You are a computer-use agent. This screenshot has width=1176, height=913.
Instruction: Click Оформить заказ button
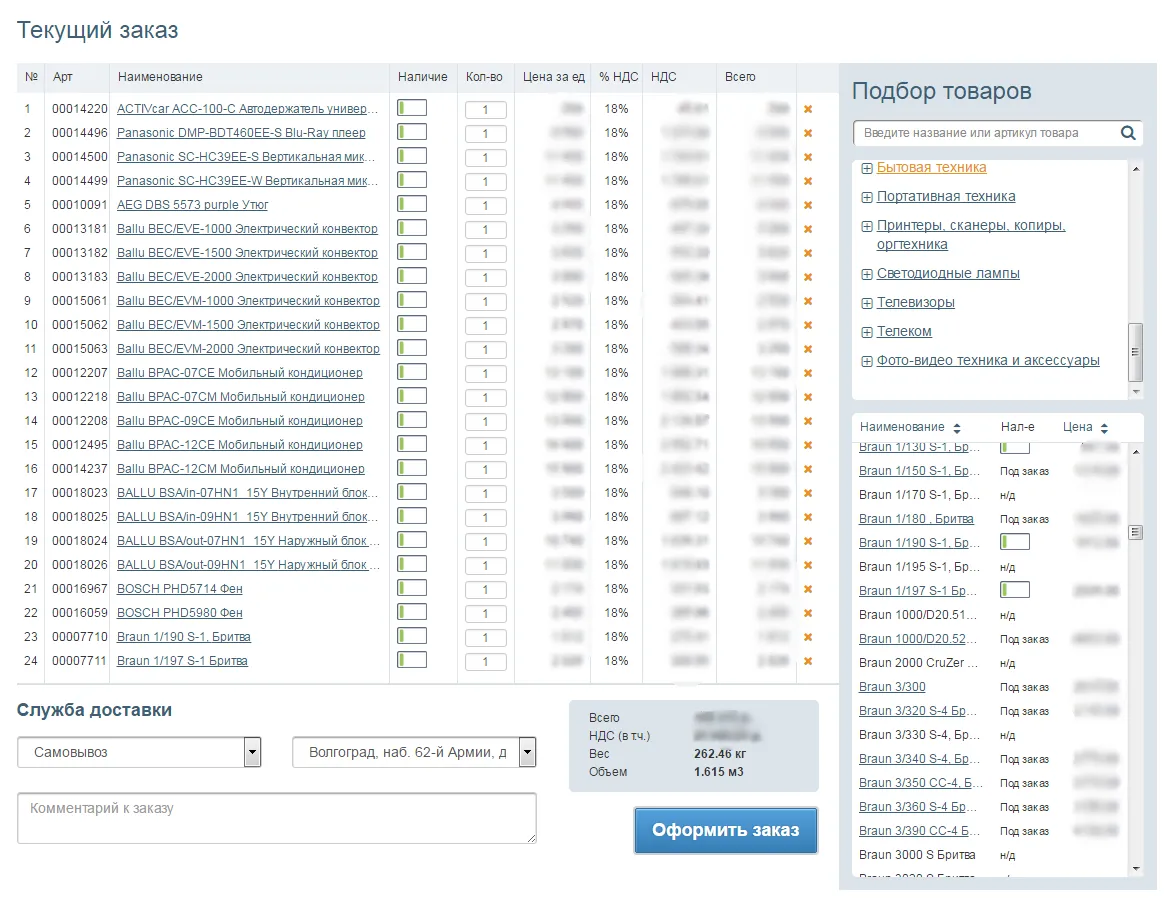click(725, 830)
